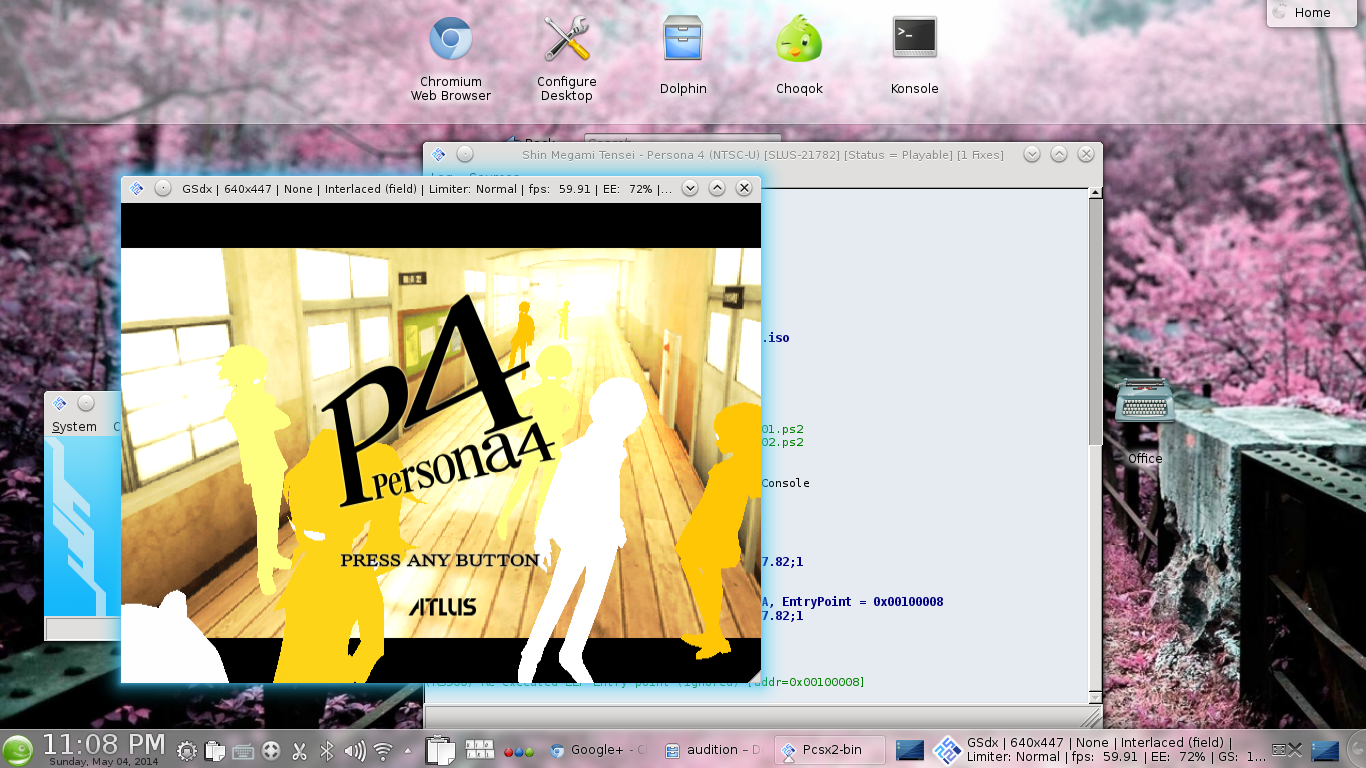
Task: Click the Home folder widget
Action: click(1314, 13)
